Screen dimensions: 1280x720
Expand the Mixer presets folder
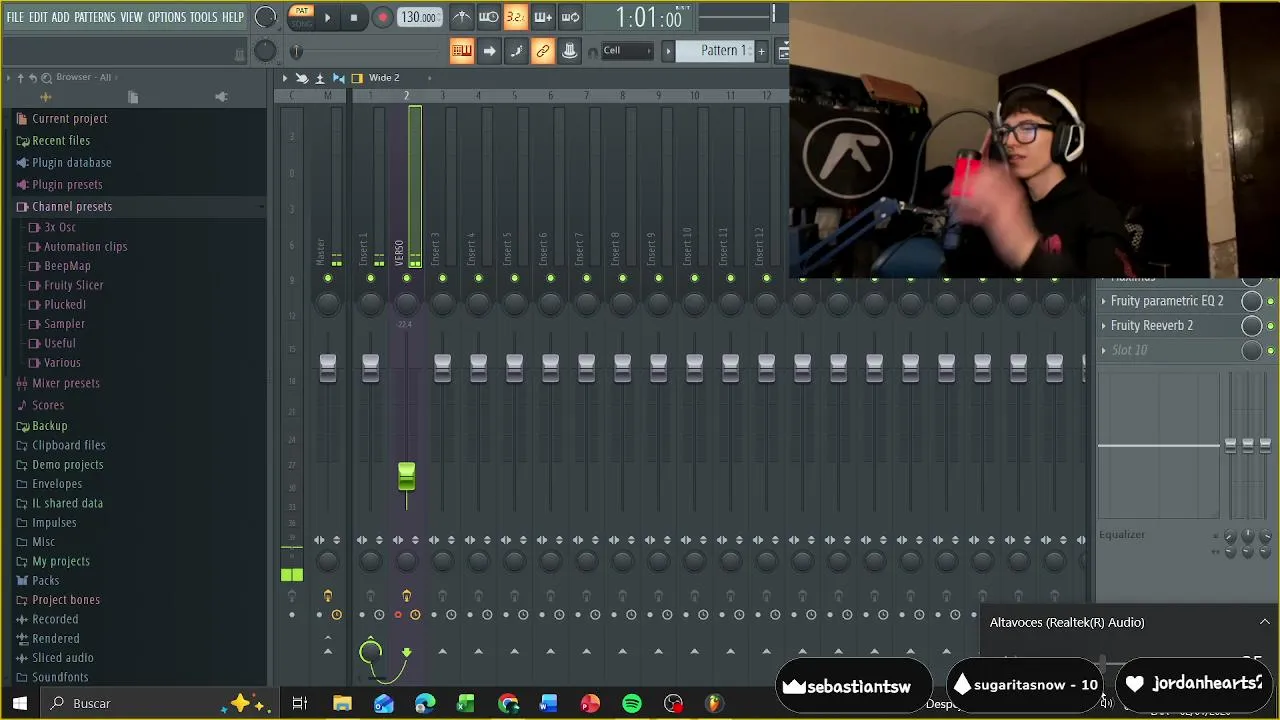[x=65, y=383]
